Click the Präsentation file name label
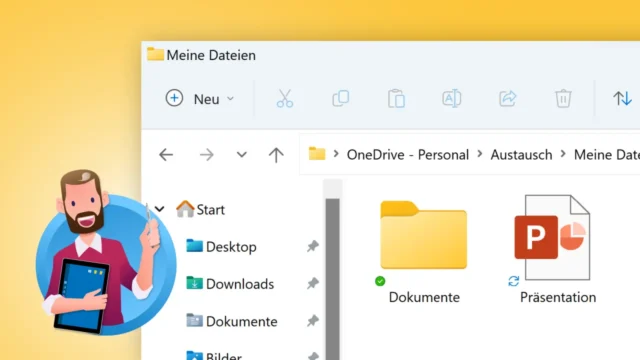640x360 pixels. pyautogui.click(x=558, y=298)
